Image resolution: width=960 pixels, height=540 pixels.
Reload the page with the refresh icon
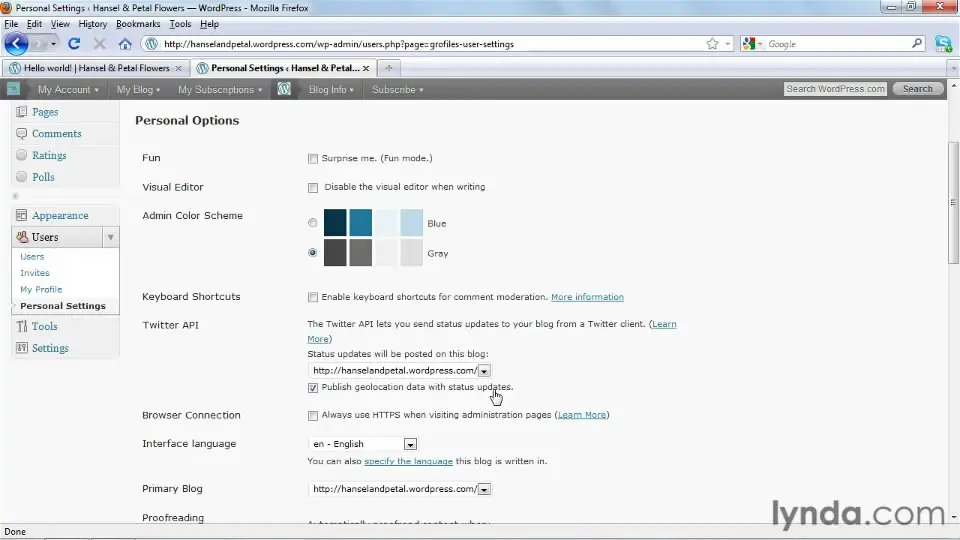(74, 44)
